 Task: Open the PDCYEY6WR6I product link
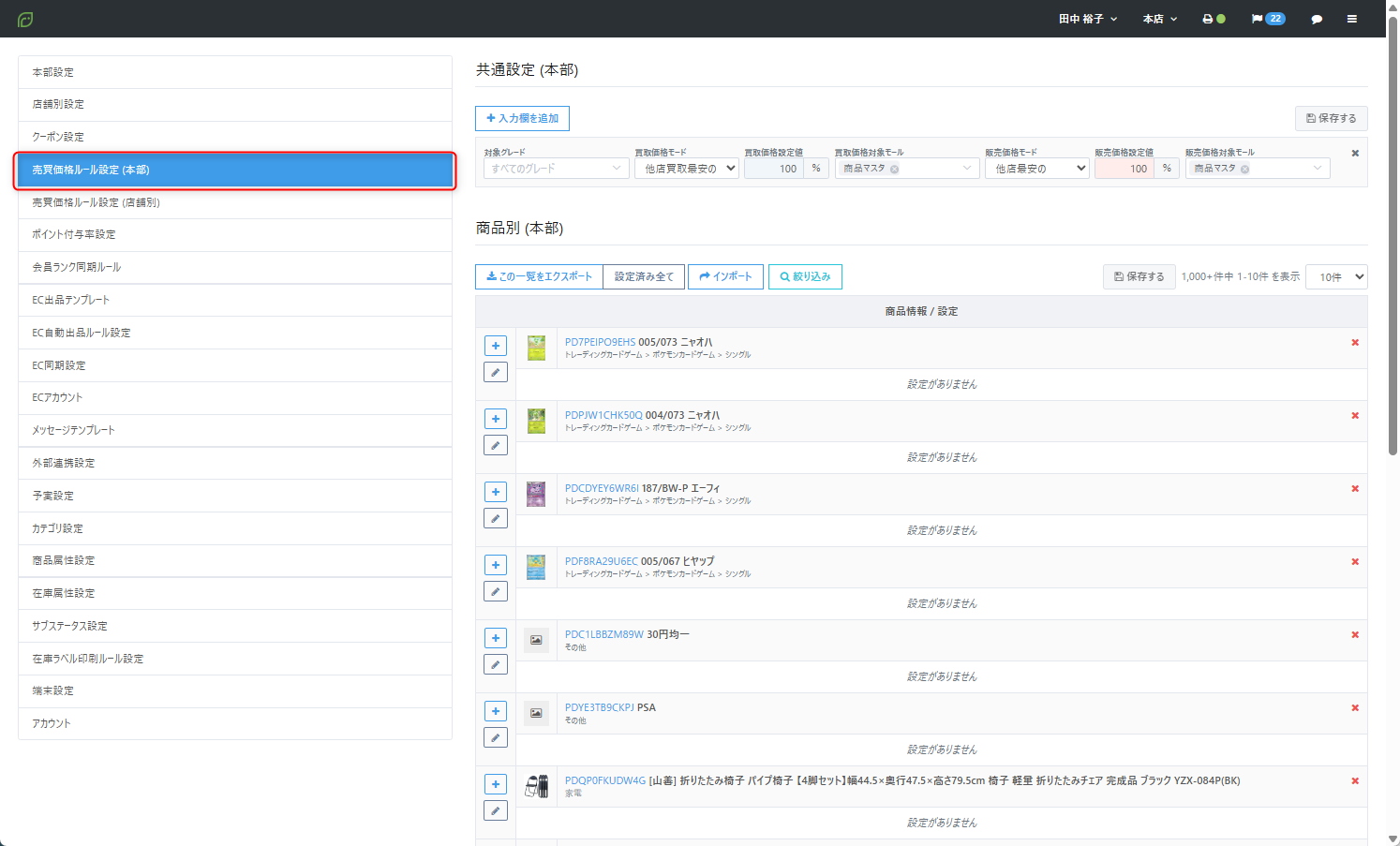(601, 488)
